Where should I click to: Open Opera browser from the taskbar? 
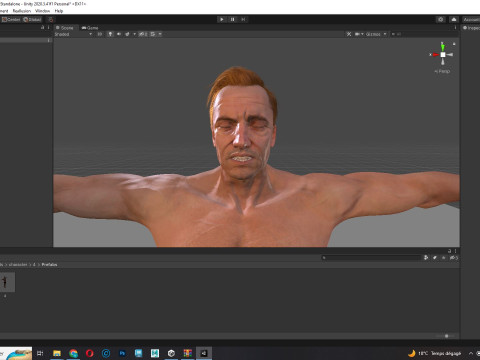89,353
